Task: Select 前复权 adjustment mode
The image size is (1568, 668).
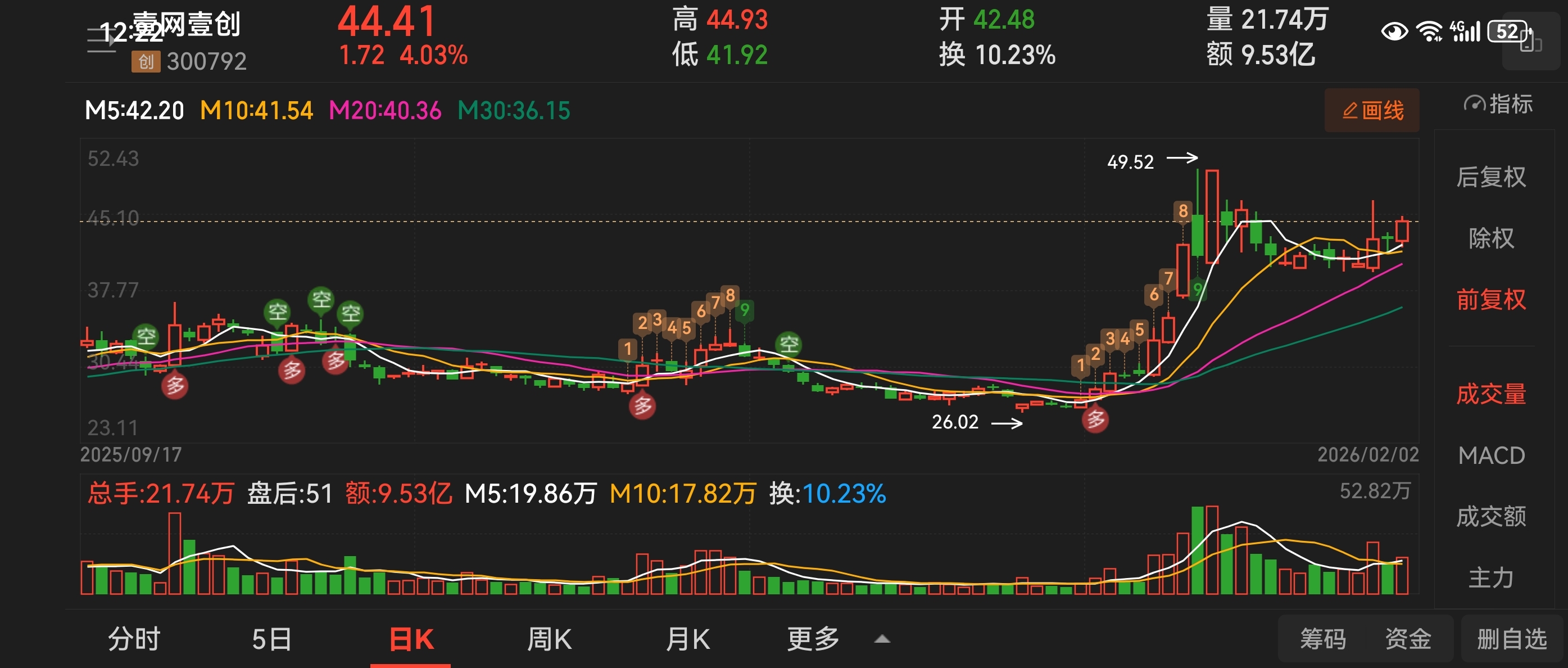Action: 1490,300
